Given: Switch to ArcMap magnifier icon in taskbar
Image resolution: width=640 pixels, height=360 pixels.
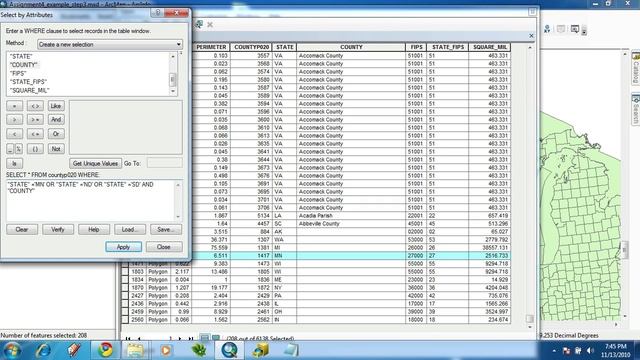Looking at the screenshot, I should pyautogui.click(x=229, y=350).
